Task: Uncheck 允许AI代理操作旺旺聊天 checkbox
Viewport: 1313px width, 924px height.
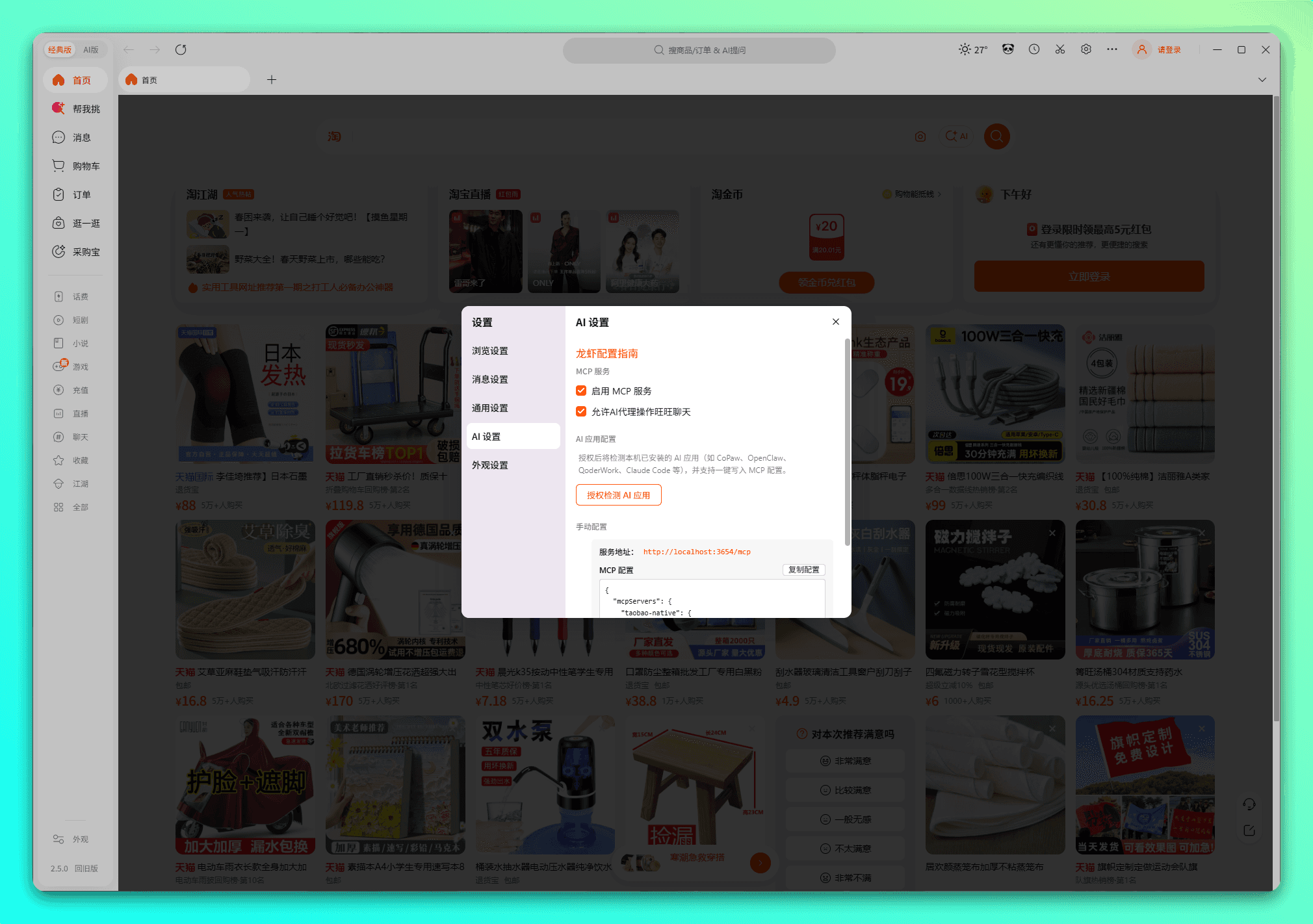Action: pos(581,411)
